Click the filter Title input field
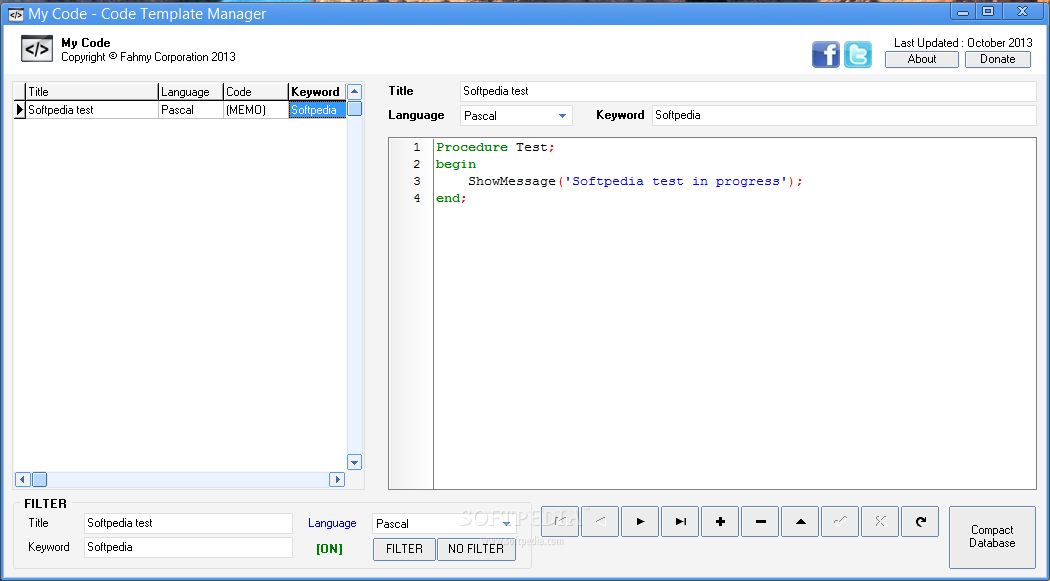 point(189,523)
